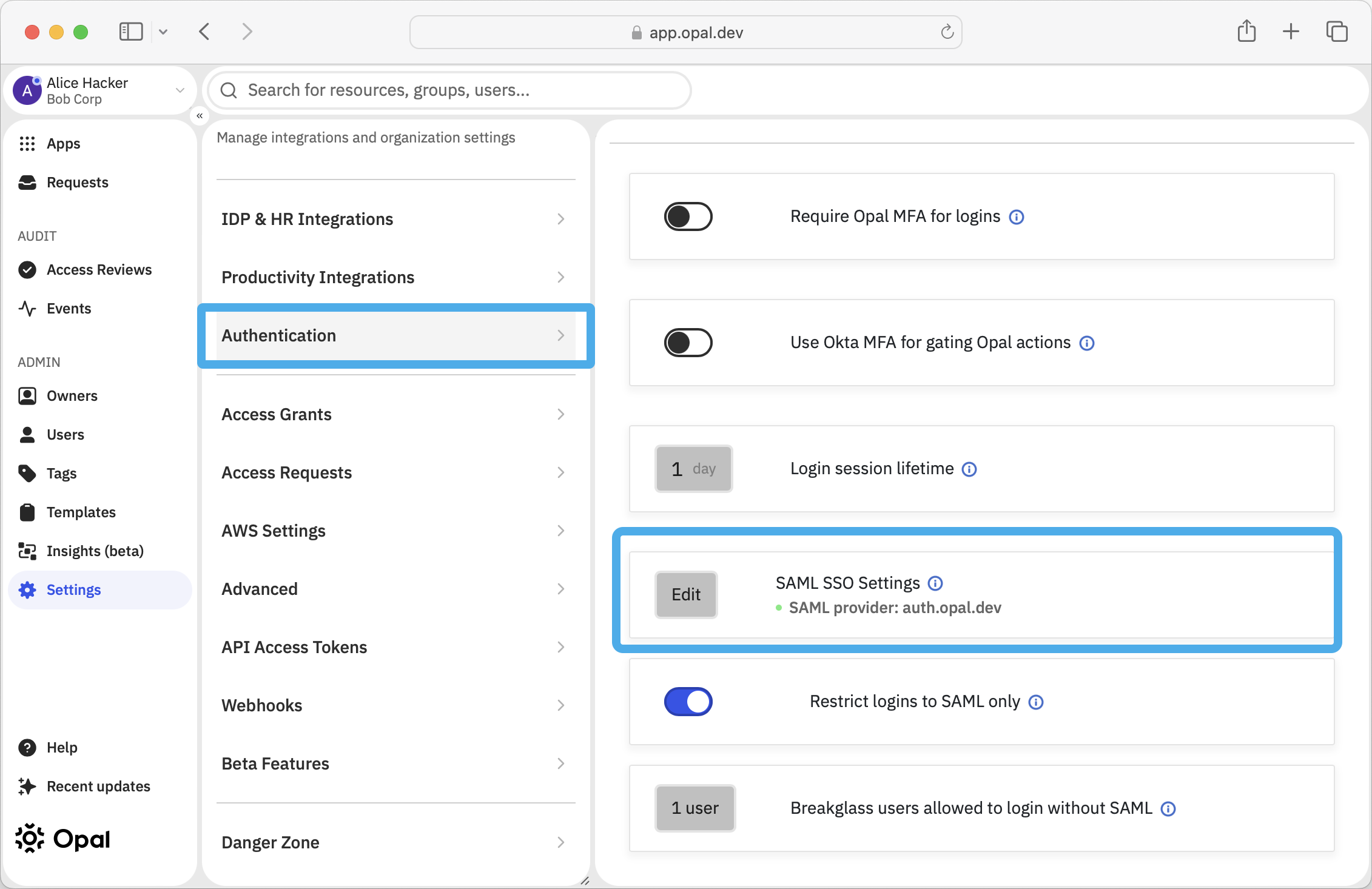This screenshot has height=889, width=1372.
Task: Open the Webhooks settings item
Action: [395, 705]
